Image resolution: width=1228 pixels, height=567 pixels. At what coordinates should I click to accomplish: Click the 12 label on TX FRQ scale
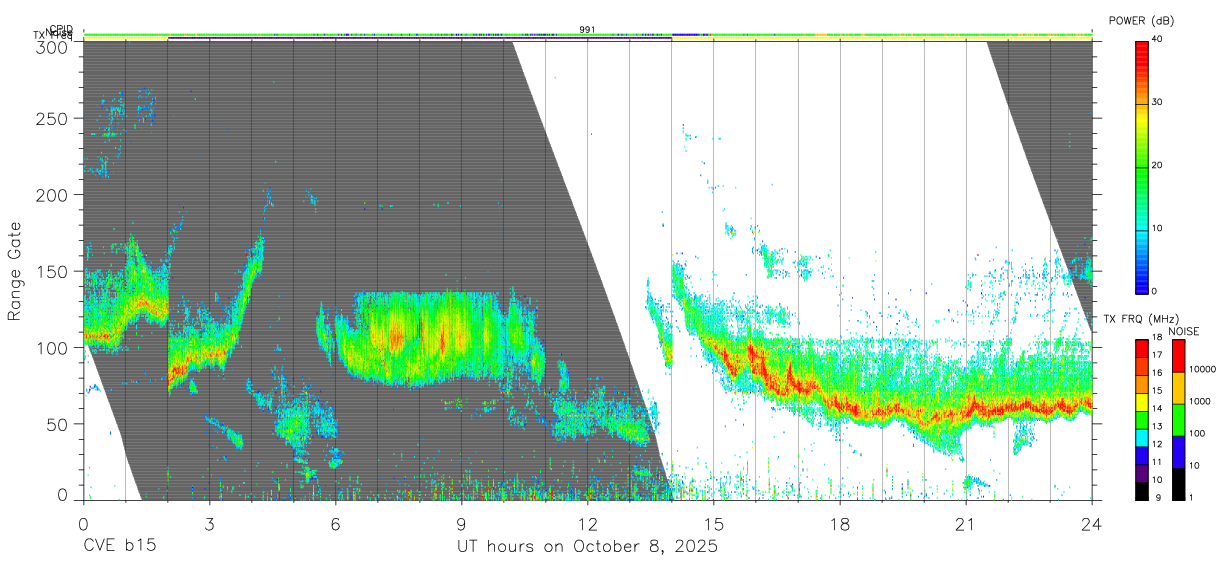(x=1159, y=444)
